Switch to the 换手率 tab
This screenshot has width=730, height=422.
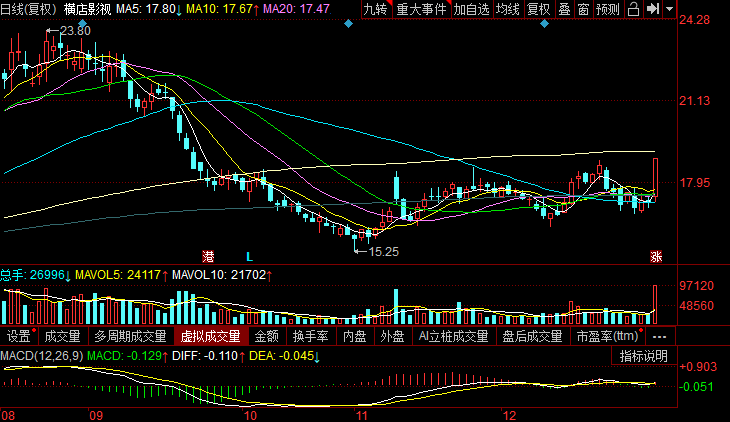(x=311, y=336)
